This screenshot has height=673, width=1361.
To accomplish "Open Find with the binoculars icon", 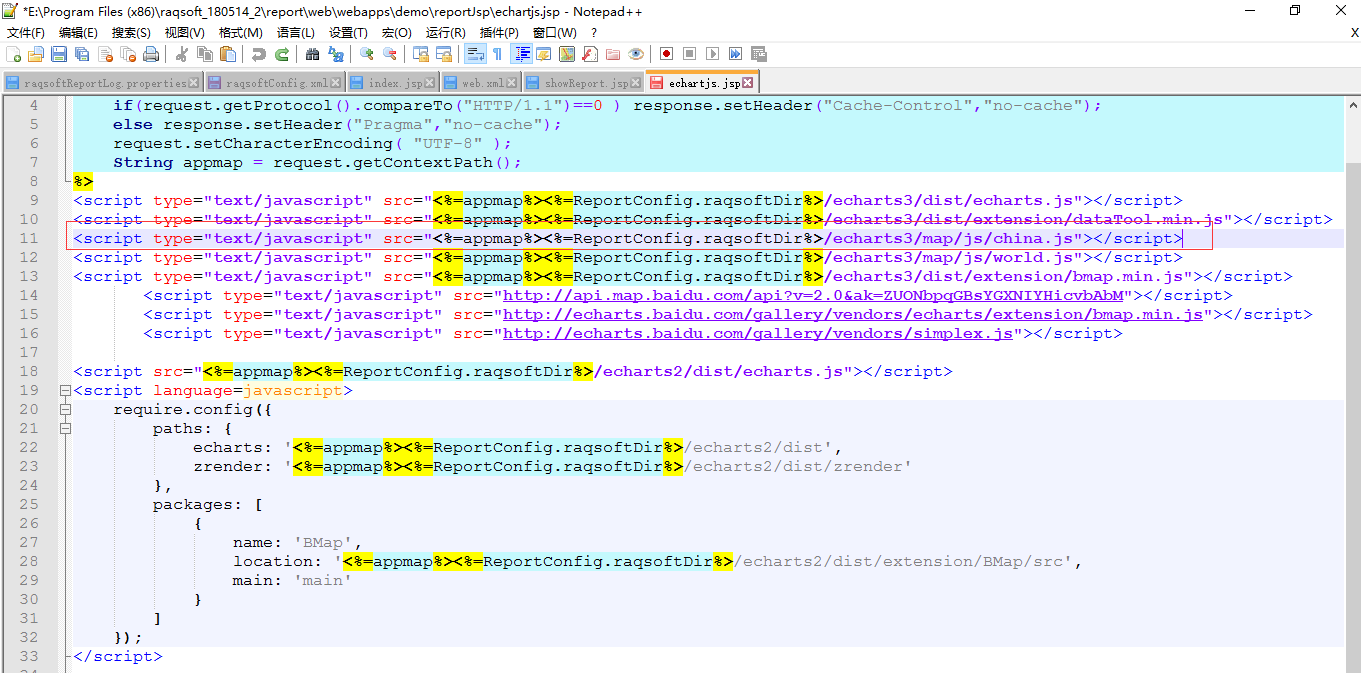I will point(313,54).
